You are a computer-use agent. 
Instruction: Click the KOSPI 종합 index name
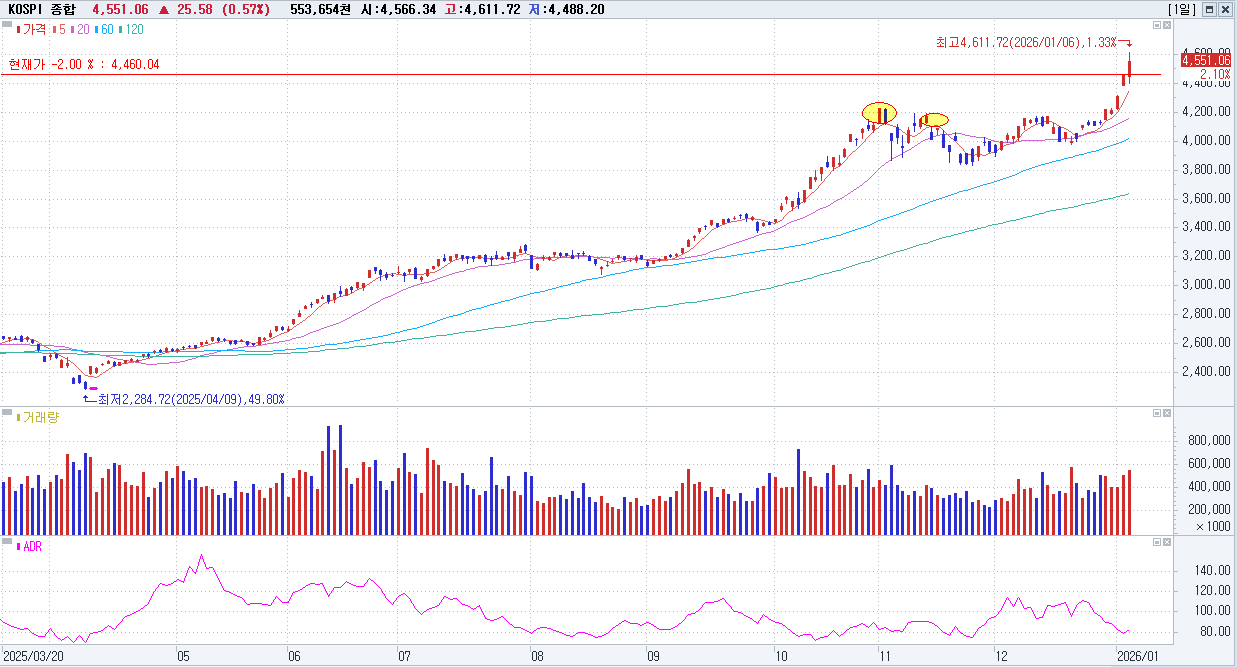[x=41, y=9]
